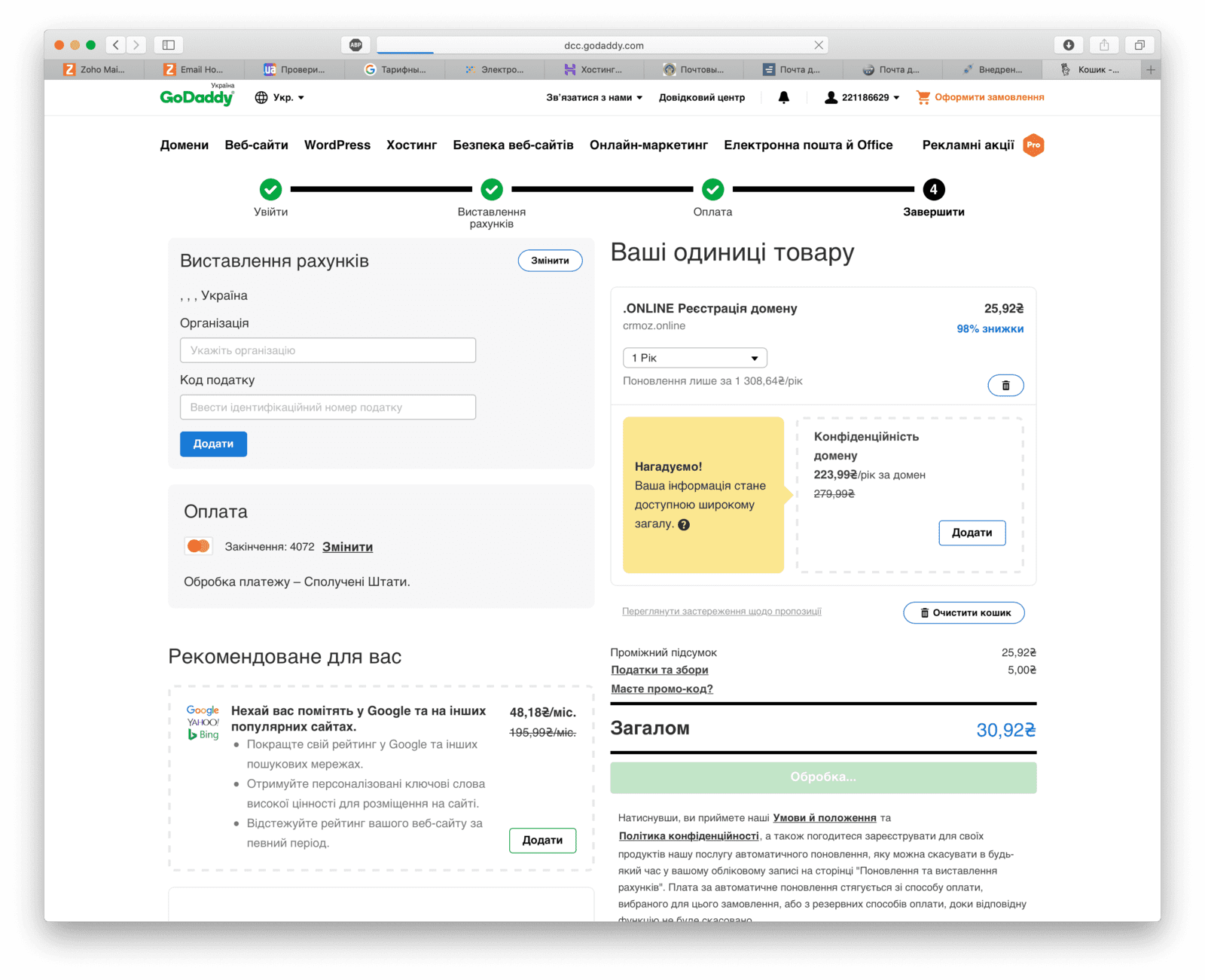Open the Хостинг menu item

pyautogui.click(x=411, y=145)
